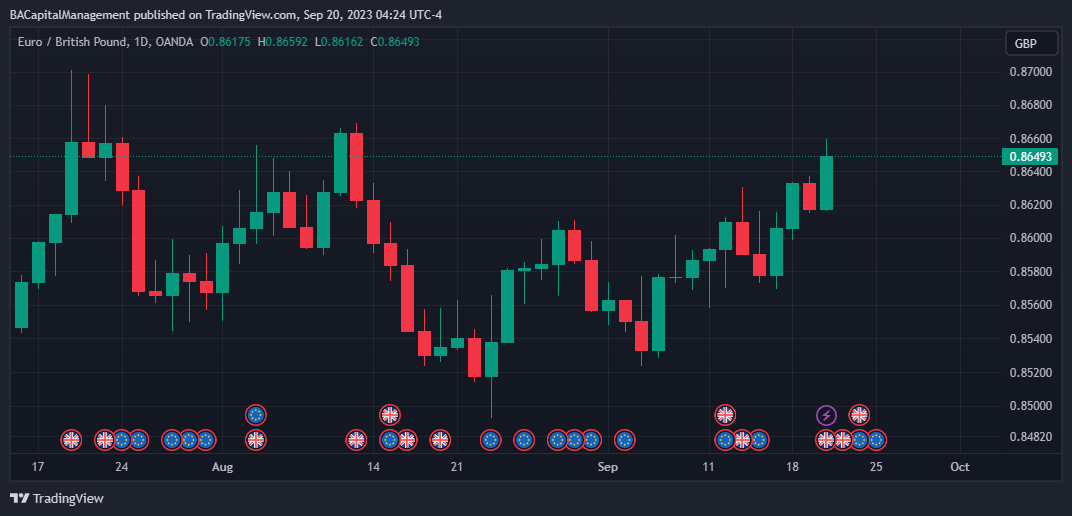Open the UK flag event icon on August 11
The height and width of the screenshot is (516, 1072).
[356, 439]
